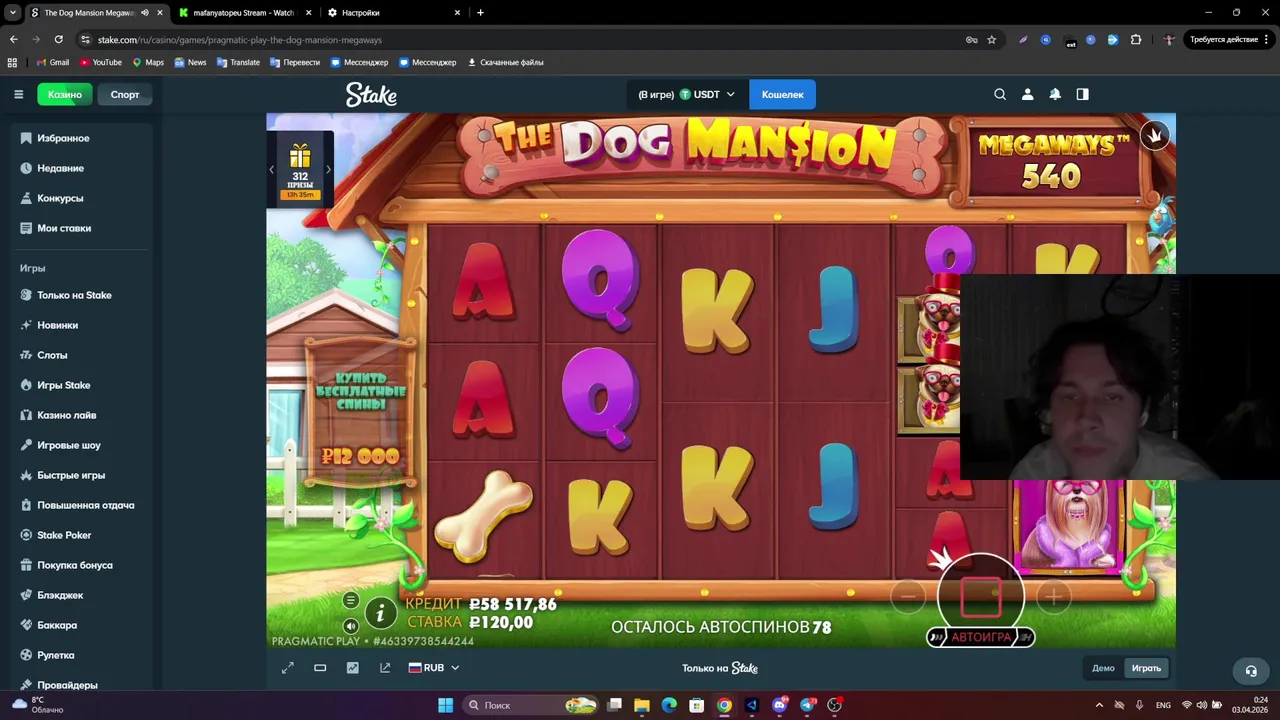Open the Windows Start menu
This screenshot has width=1280, height=720.
445,705
